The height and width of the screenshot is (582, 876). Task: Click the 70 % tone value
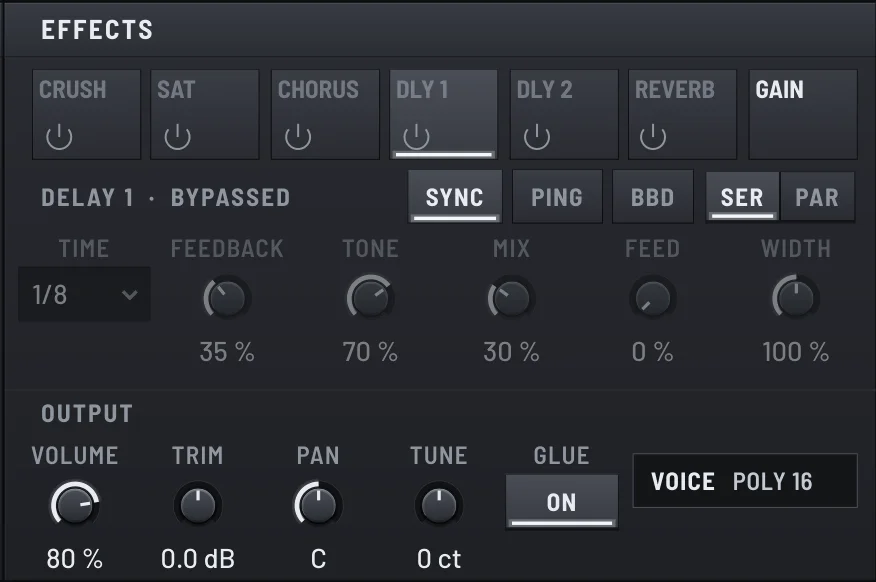coord(370,352)
